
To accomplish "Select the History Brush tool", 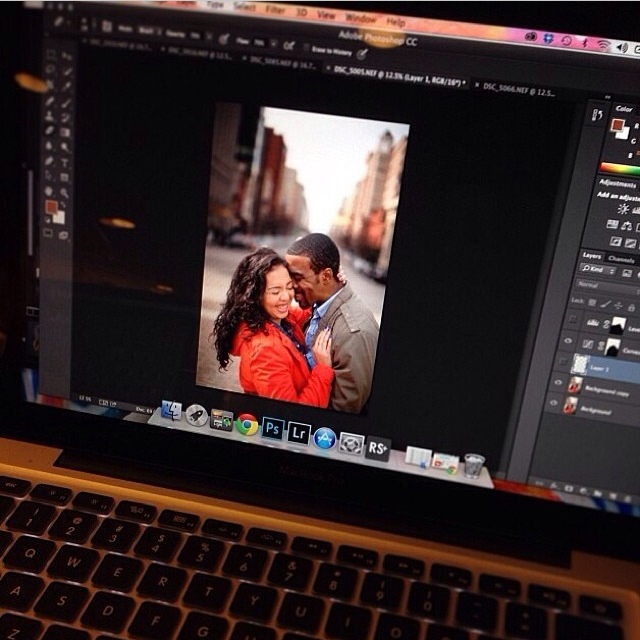I will (66, 118).
